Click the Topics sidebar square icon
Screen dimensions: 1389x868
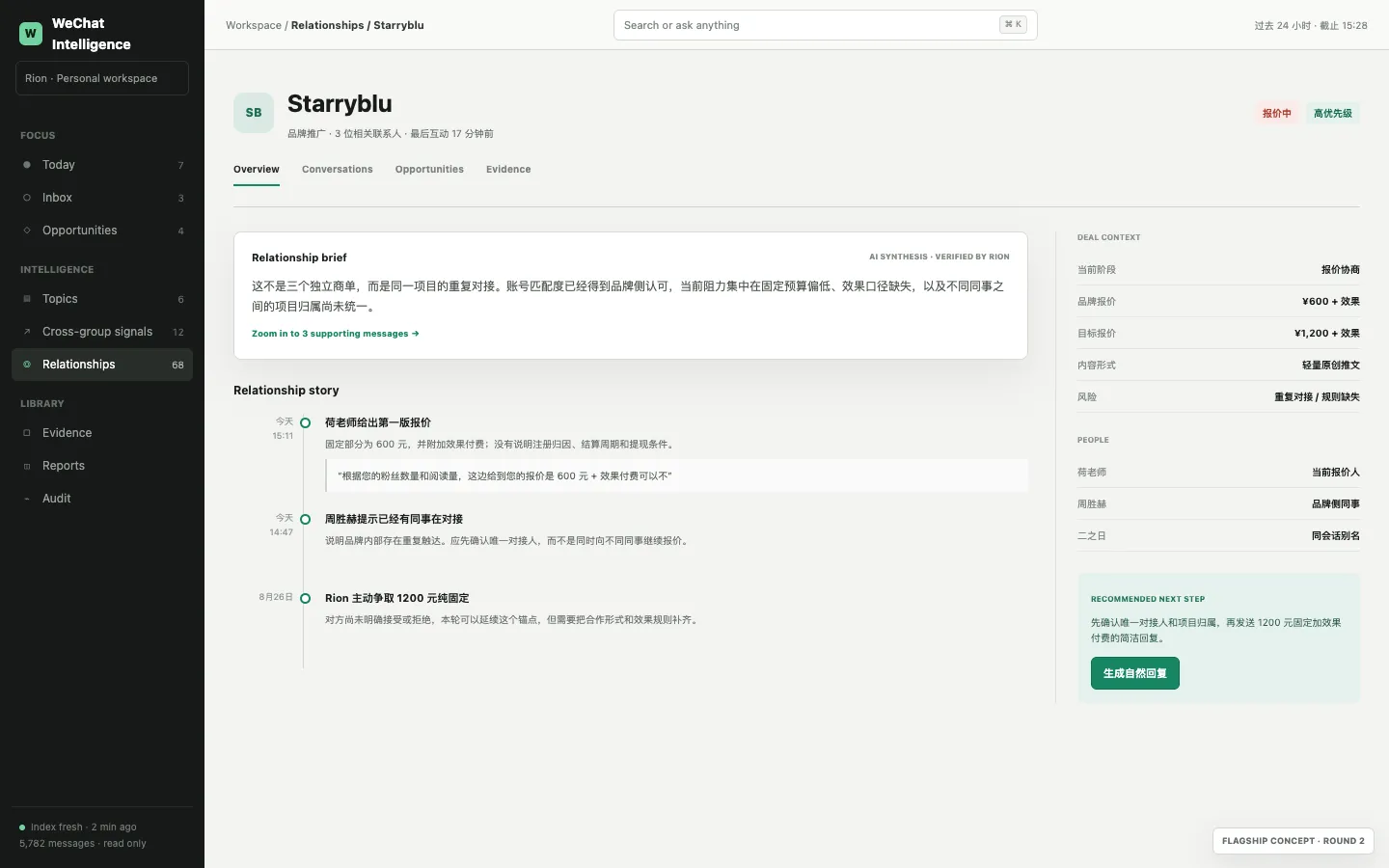[27, 299]
